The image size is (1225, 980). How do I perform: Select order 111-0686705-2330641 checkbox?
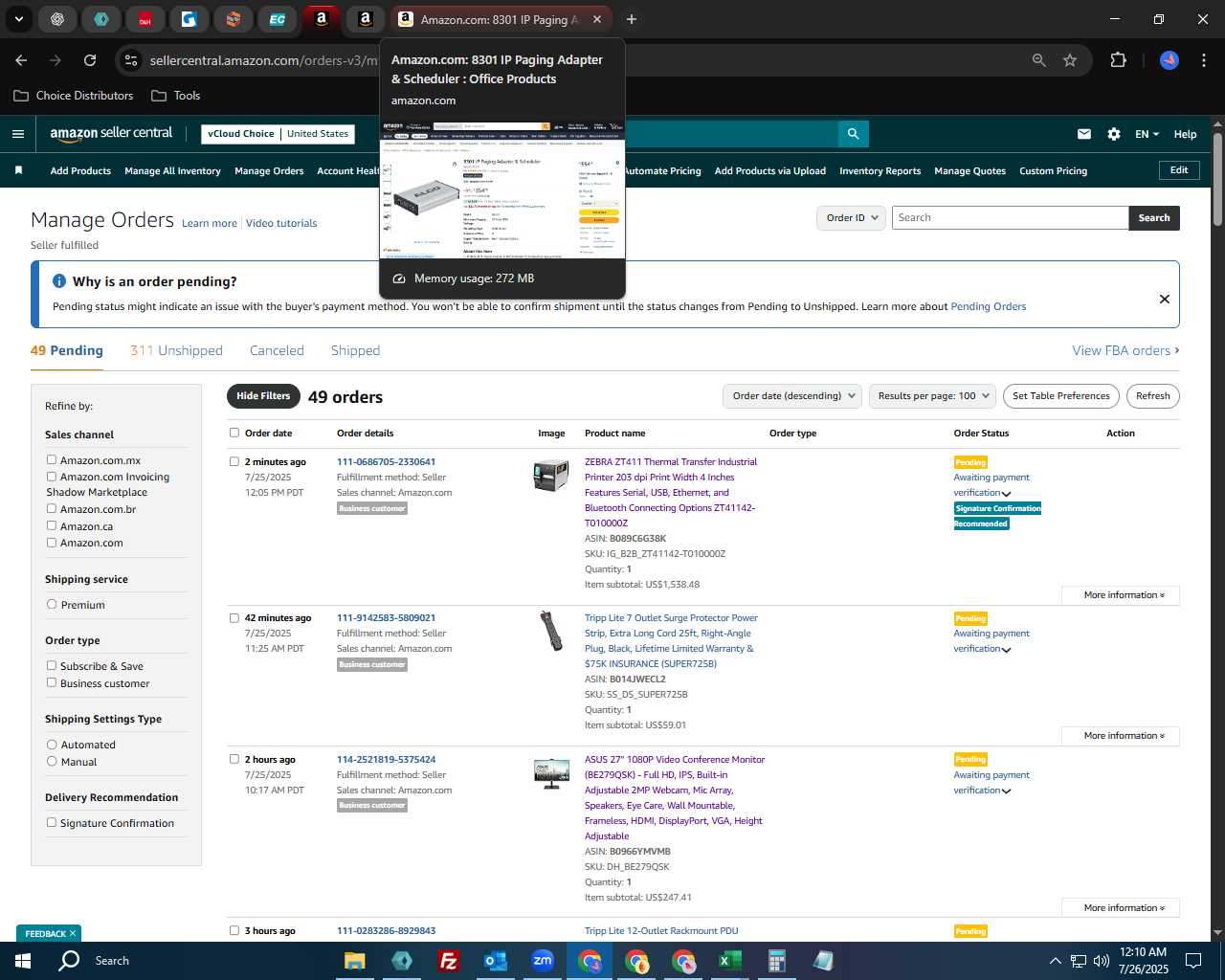pyautogui.click(x=234, y=461)
